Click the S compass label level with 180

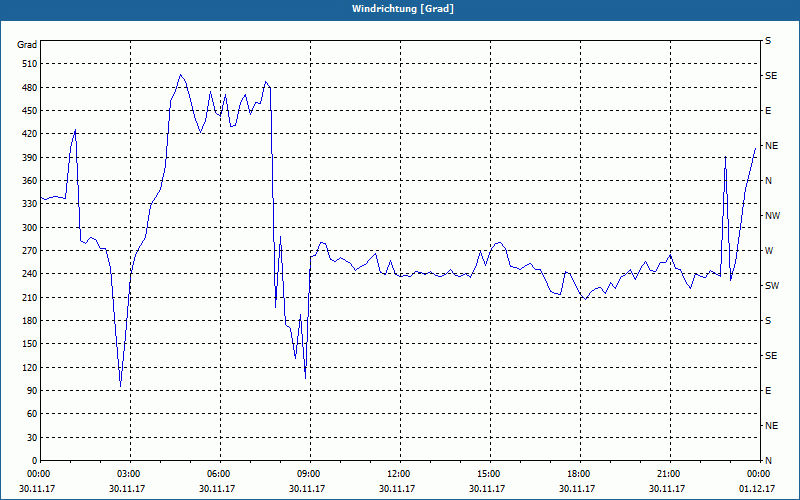pos(768,320)
